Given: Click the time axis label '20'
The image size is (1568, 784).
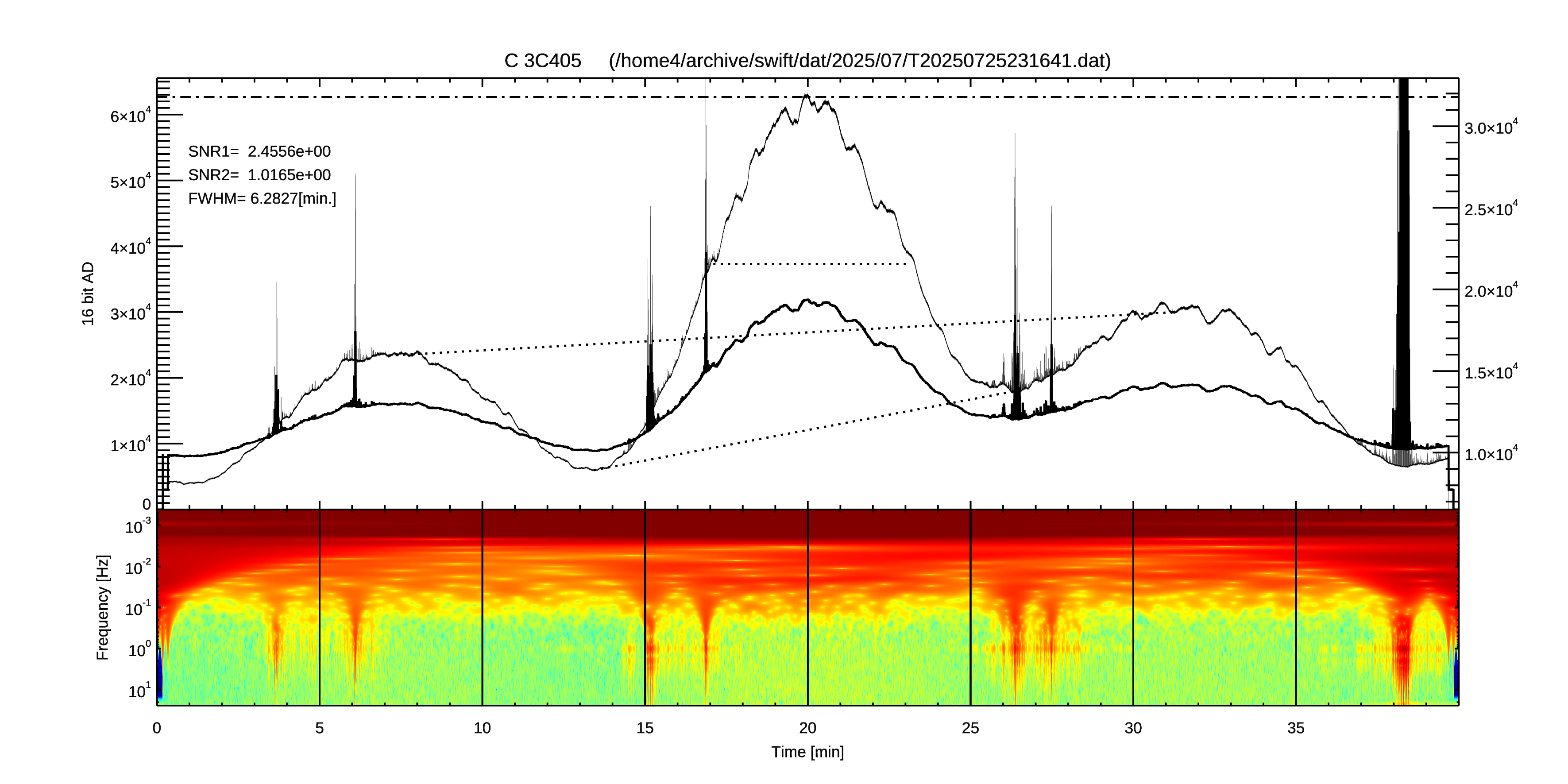Looking at the screenshot, I should 808,728.
